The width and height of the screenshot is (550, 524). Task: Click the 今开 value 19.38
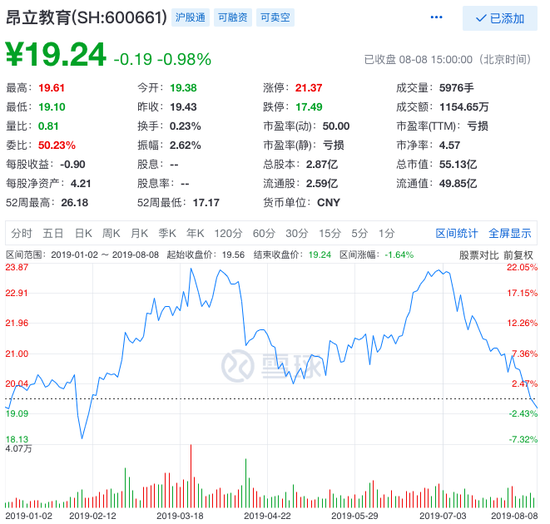[x=183, y=88]
